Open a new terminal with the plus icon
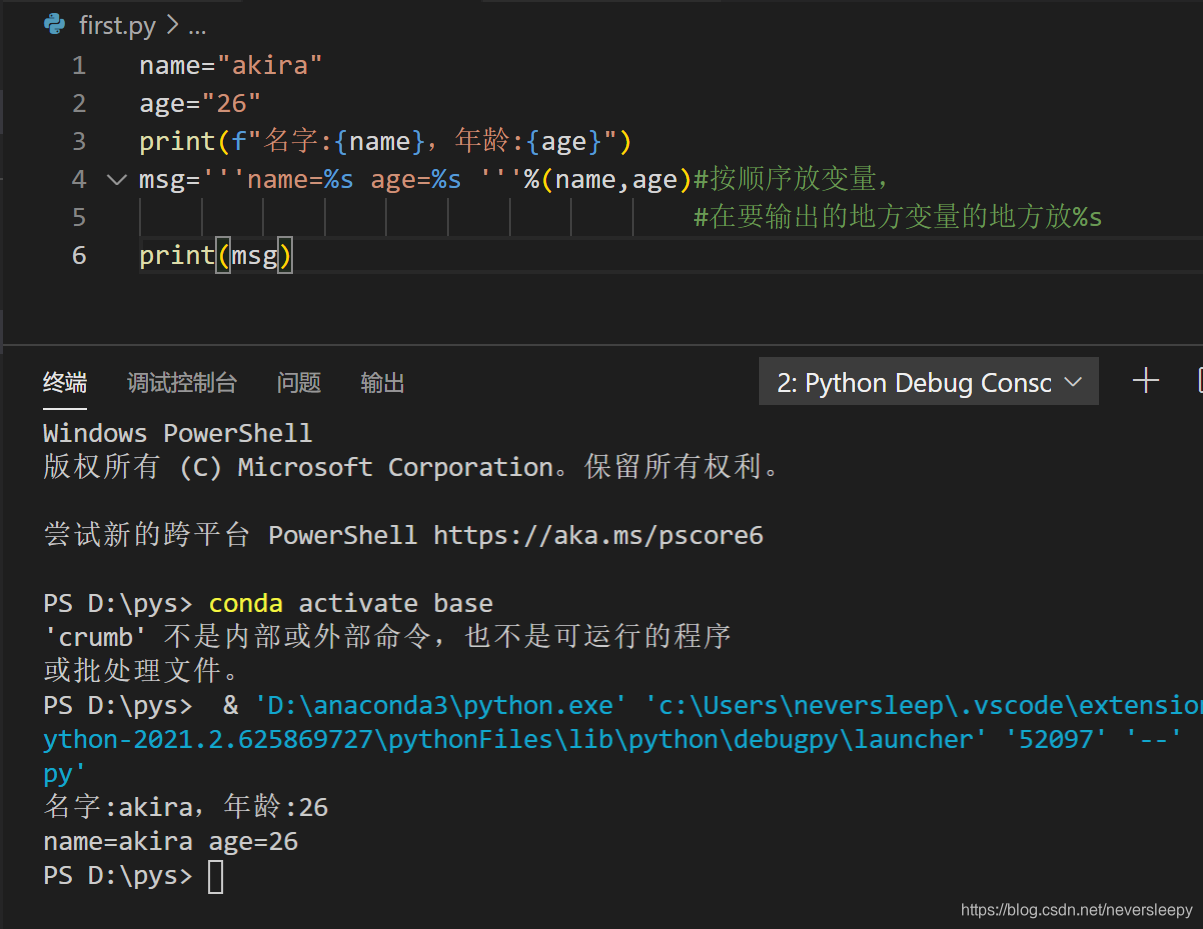Image resolution: width=1203 pixels, height=929 pixels. 1146,380
